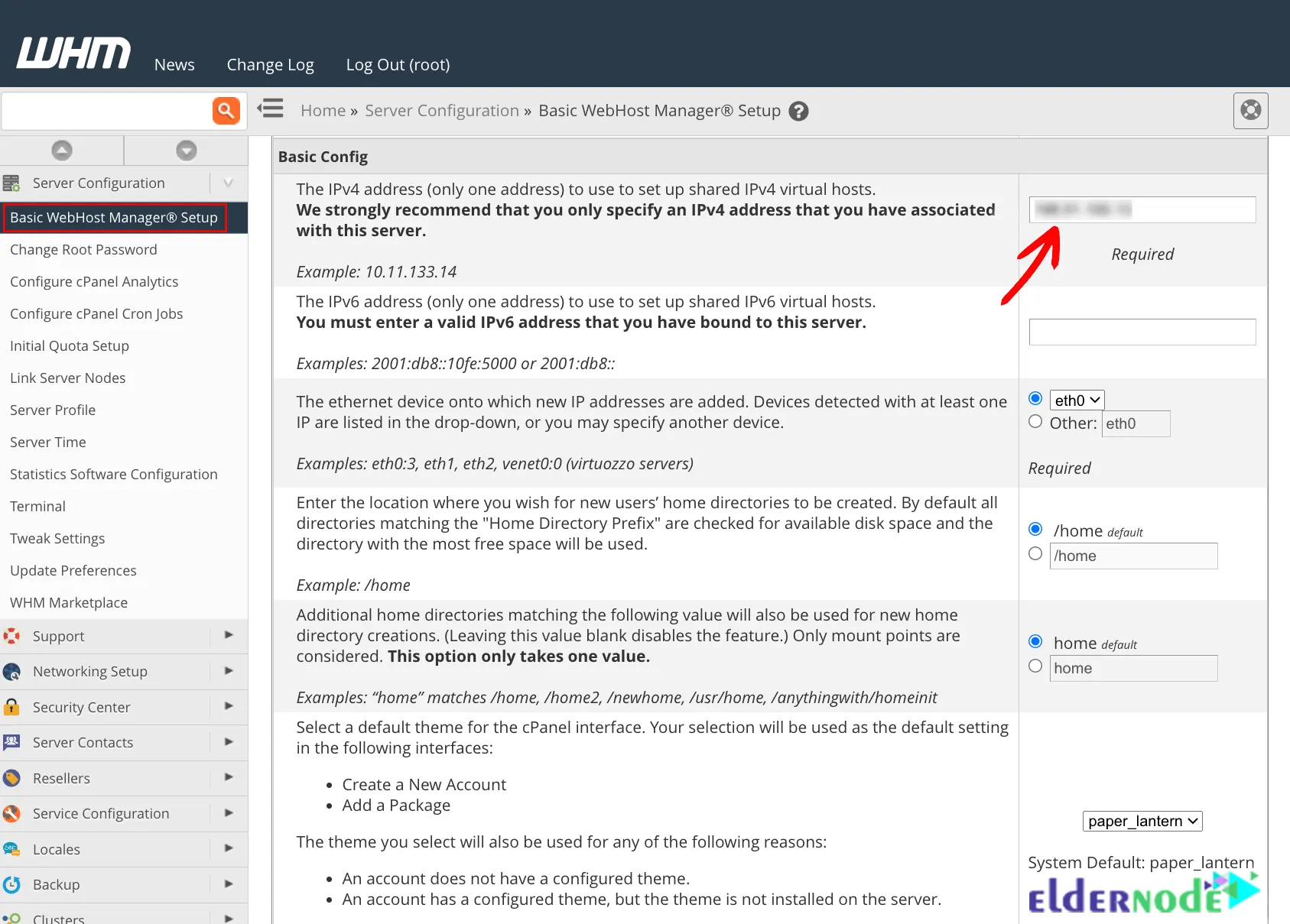This screenshot has height=924, width=1290.
Task: Click the Locales icon
Action: point(11,849)
